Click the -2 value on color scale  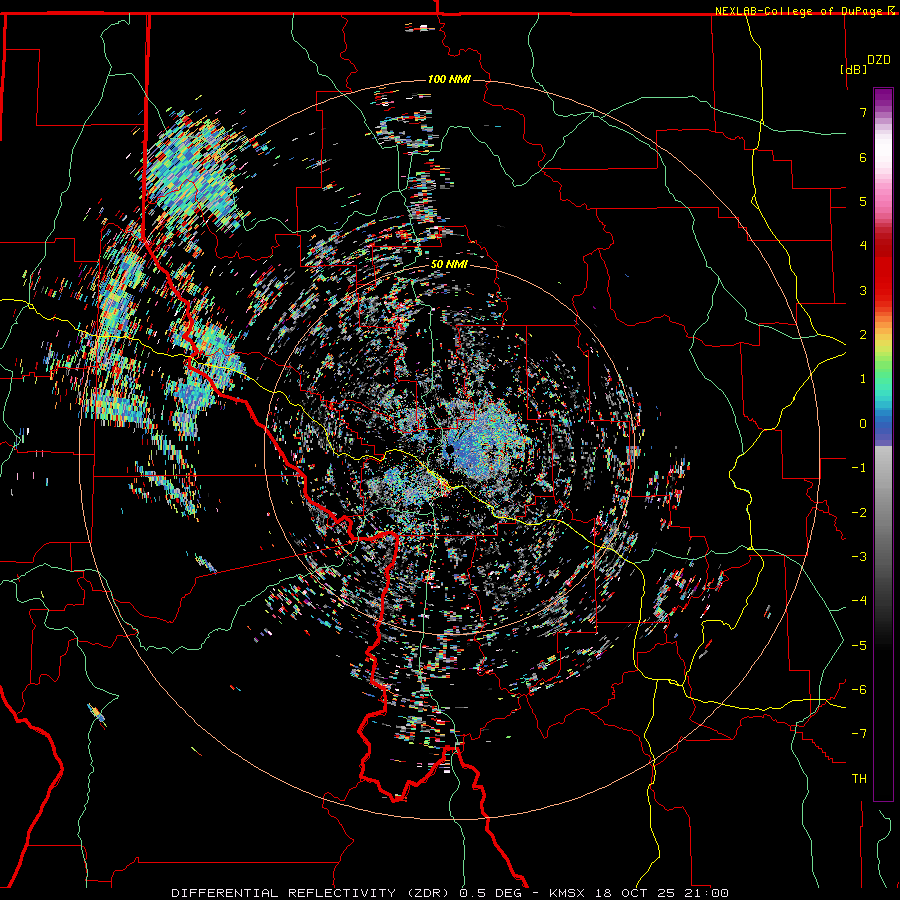click(x=859, y=513)
